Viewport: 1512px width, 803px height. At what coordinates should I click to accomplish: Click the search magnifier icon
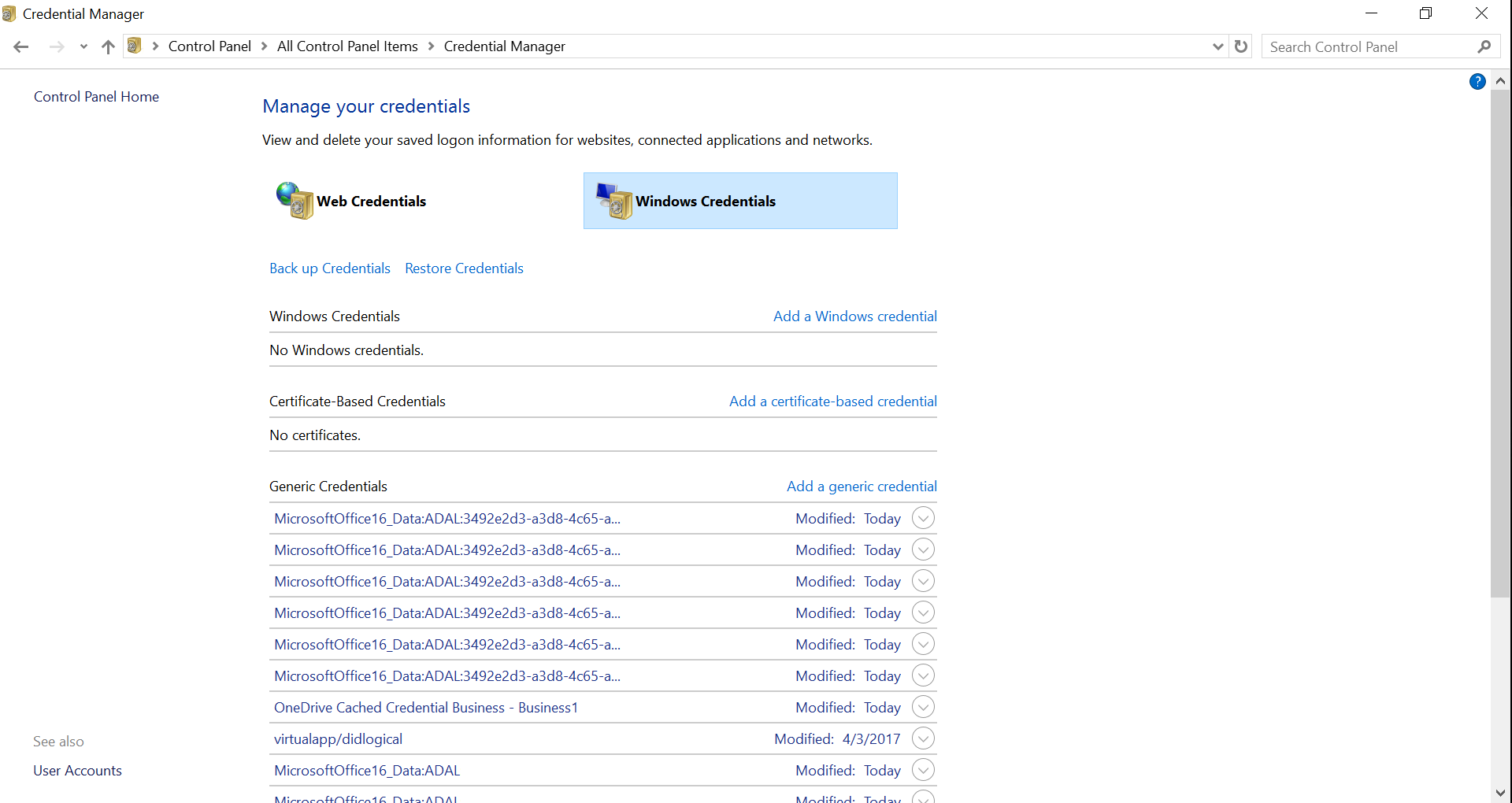tap(1485, 46)
